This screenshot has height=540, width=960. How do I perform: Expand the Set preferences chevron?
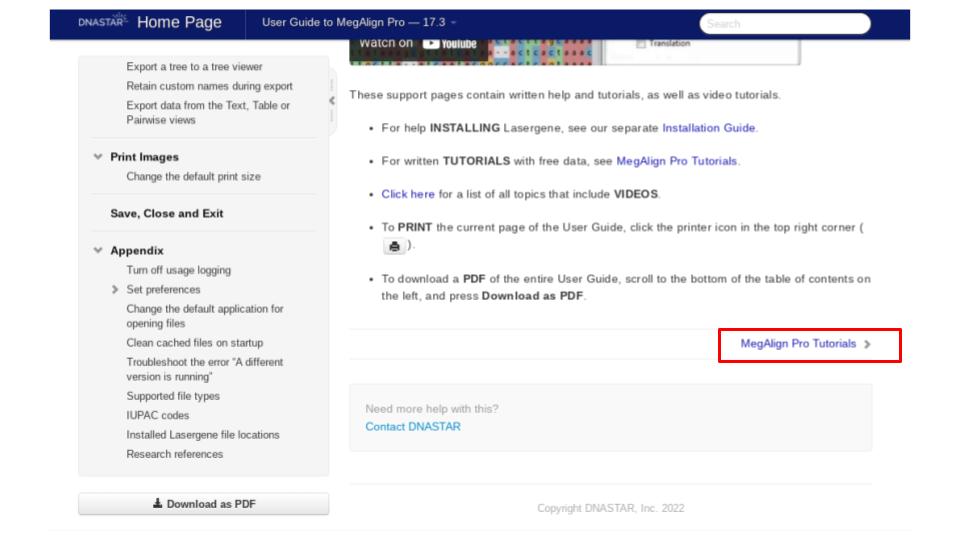(x=115, y=290)
